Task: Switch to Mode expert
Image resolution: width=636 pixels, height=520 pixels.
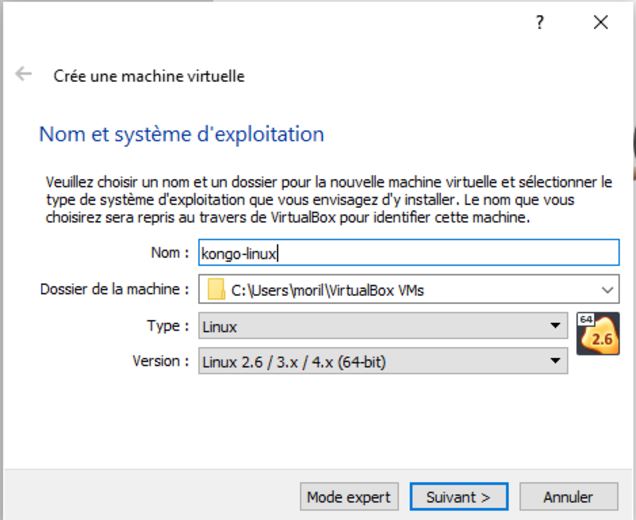Action: click(349, 497)
